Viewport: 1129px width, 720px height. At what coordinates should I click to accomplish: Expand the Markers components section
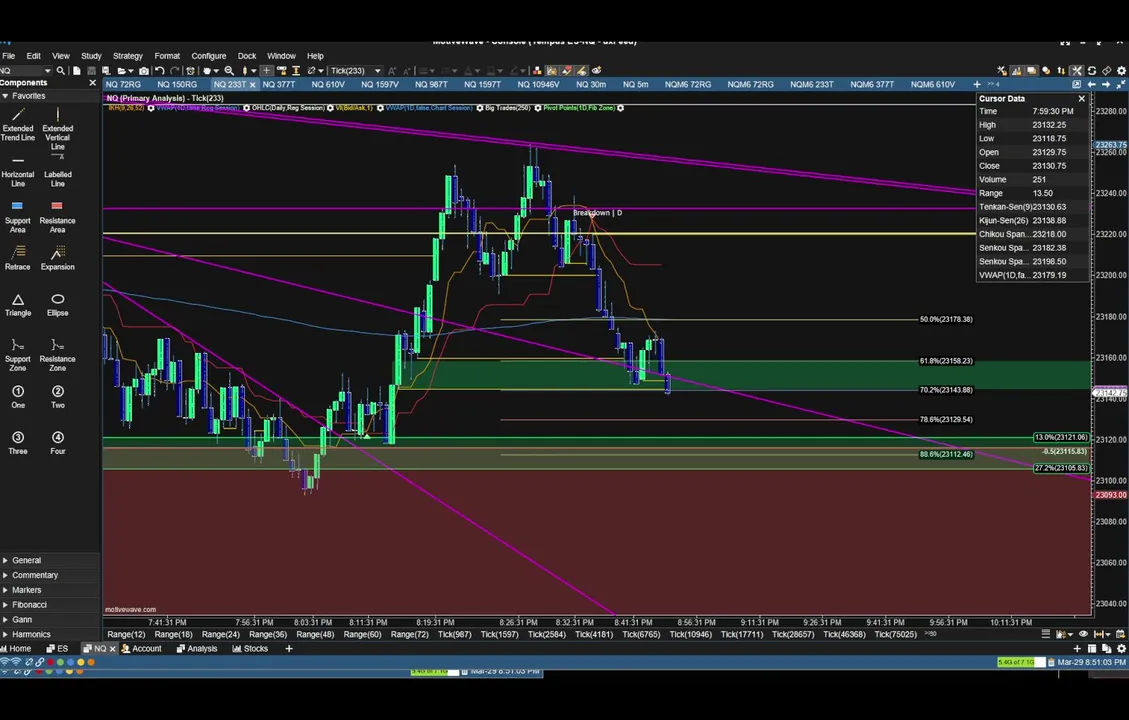(x=6, y=590)
